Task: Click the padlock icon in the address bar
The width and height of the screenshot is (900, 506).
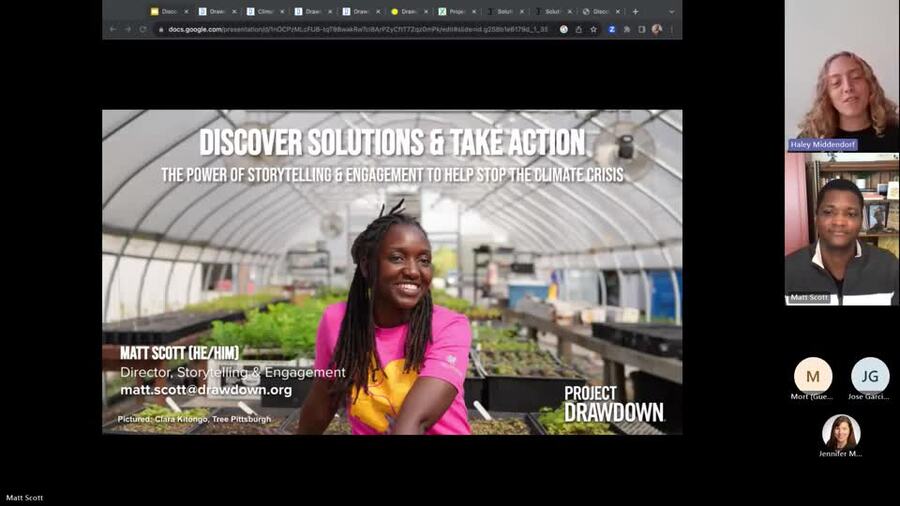Action: [x=161, y=29]
